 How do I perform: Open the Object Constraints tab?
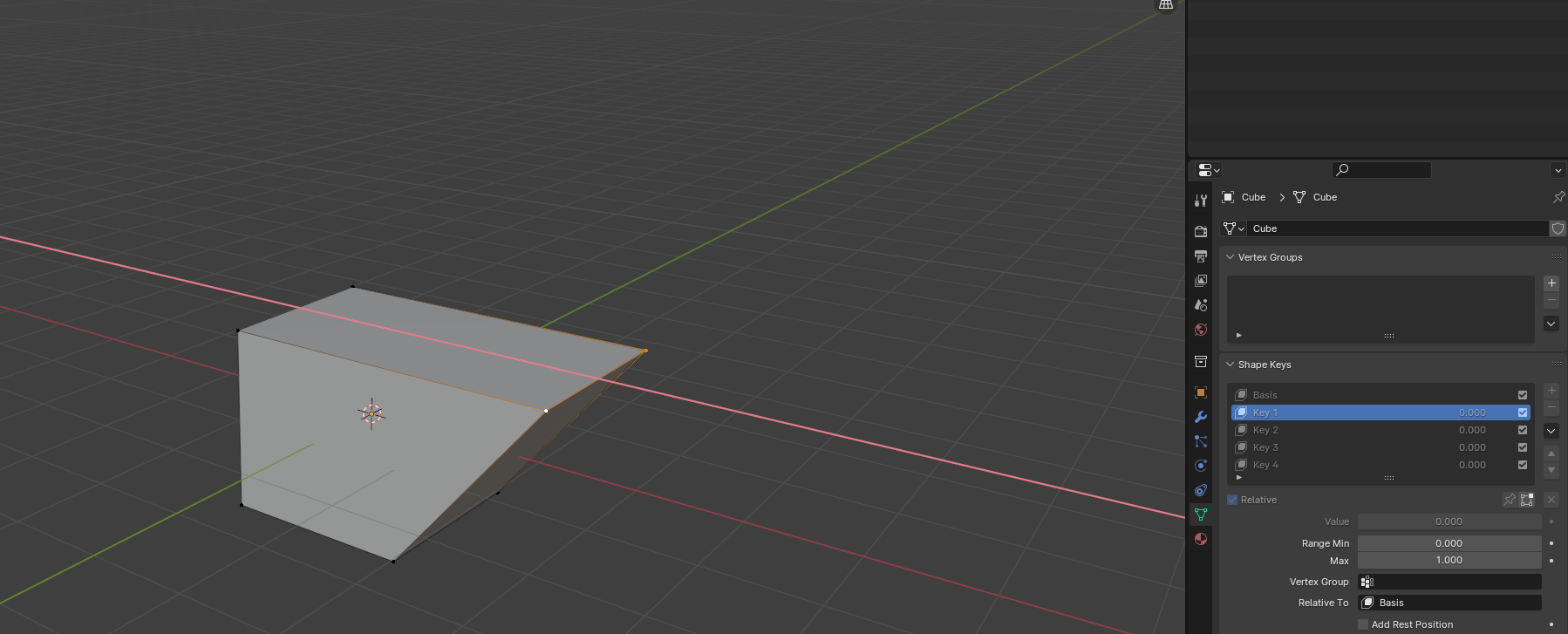[x=1201, y=490]
